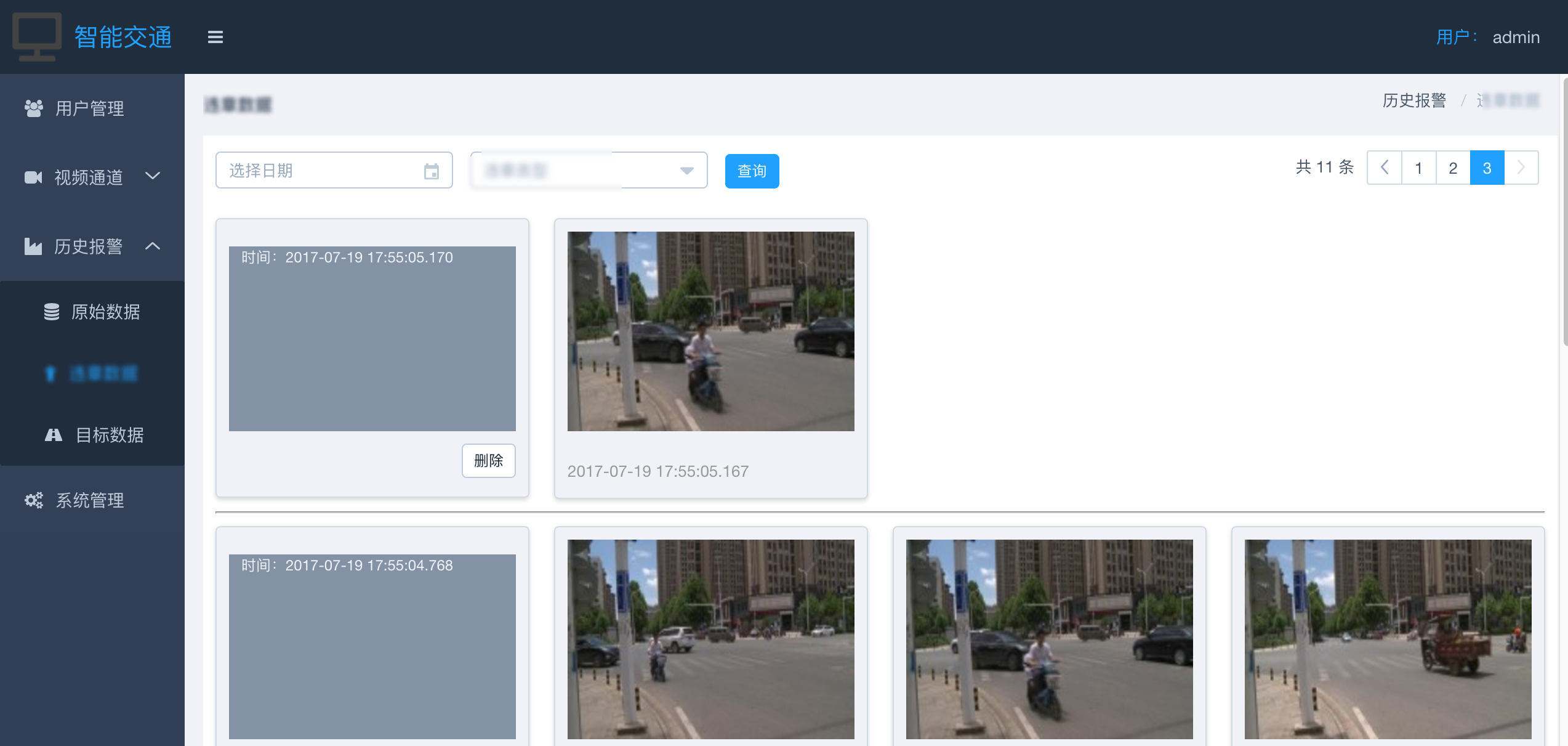Click the 用户管理 users icon
The height and width of the screenshot is (746, 1568).
pos(34,108)
